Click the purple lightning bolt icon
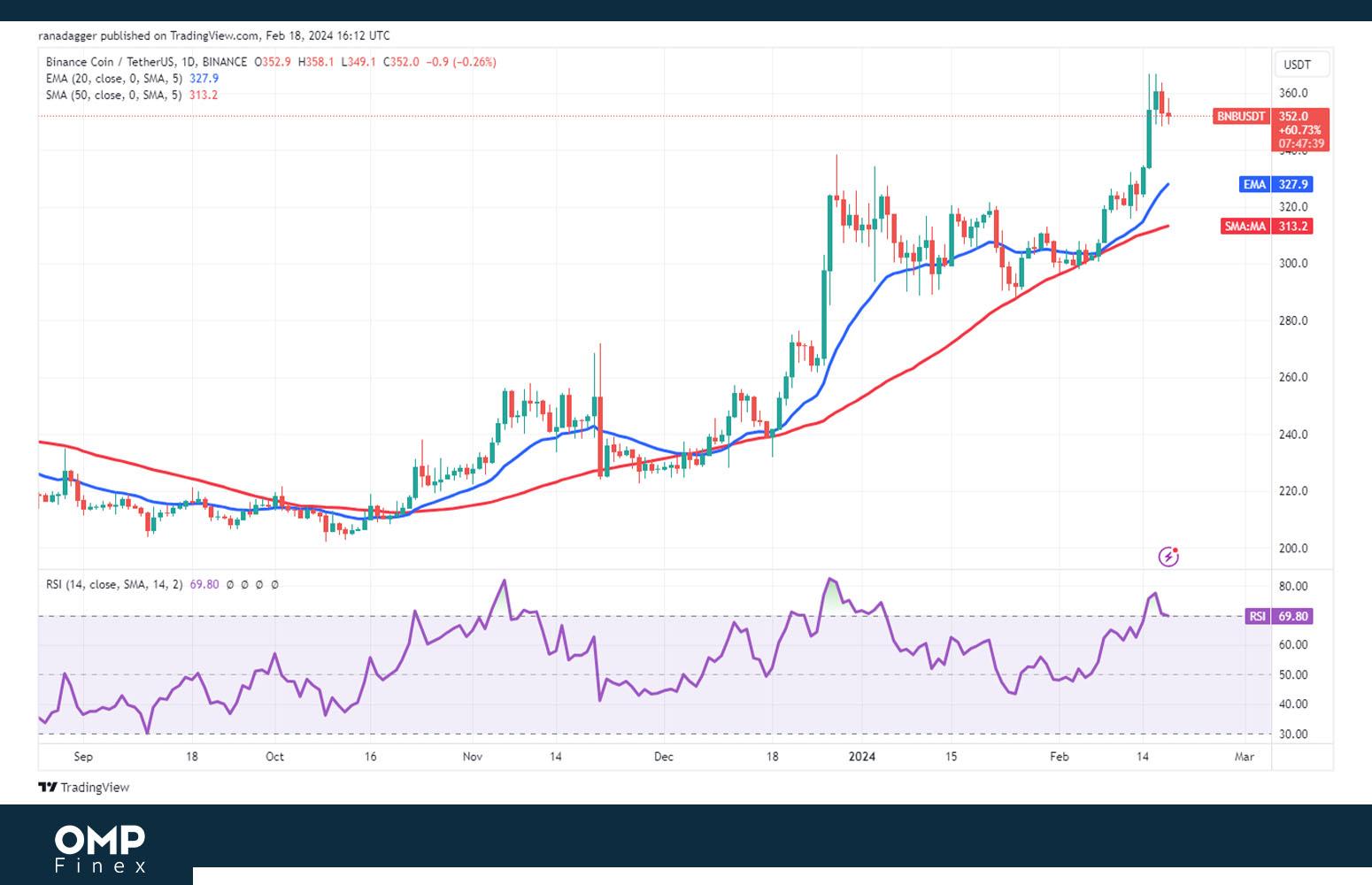 (x=1168, y=557)
